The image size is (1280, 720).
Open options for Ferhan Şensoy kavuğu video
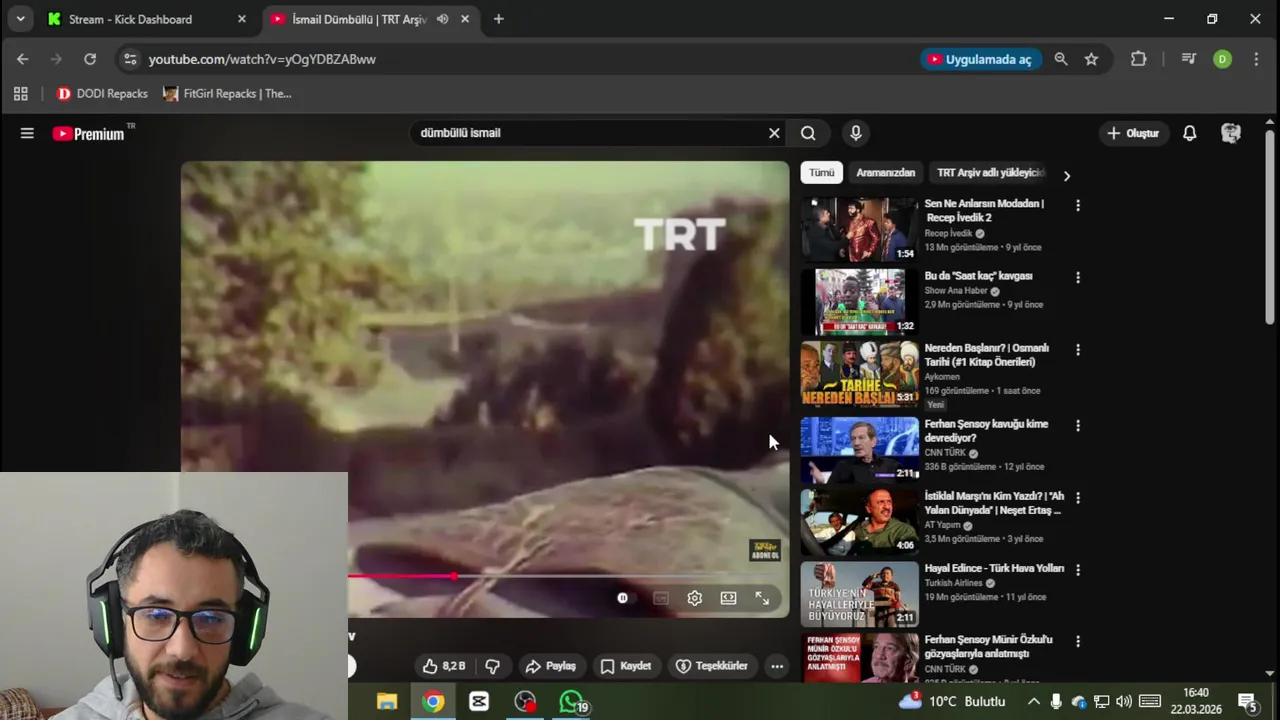coord(1077,425)
